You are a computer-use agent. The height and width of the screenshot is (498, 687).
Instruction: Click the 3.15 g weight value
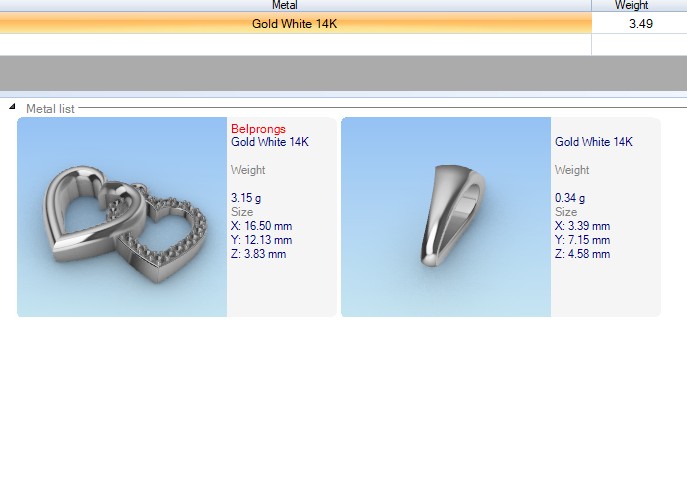point(246,198)
